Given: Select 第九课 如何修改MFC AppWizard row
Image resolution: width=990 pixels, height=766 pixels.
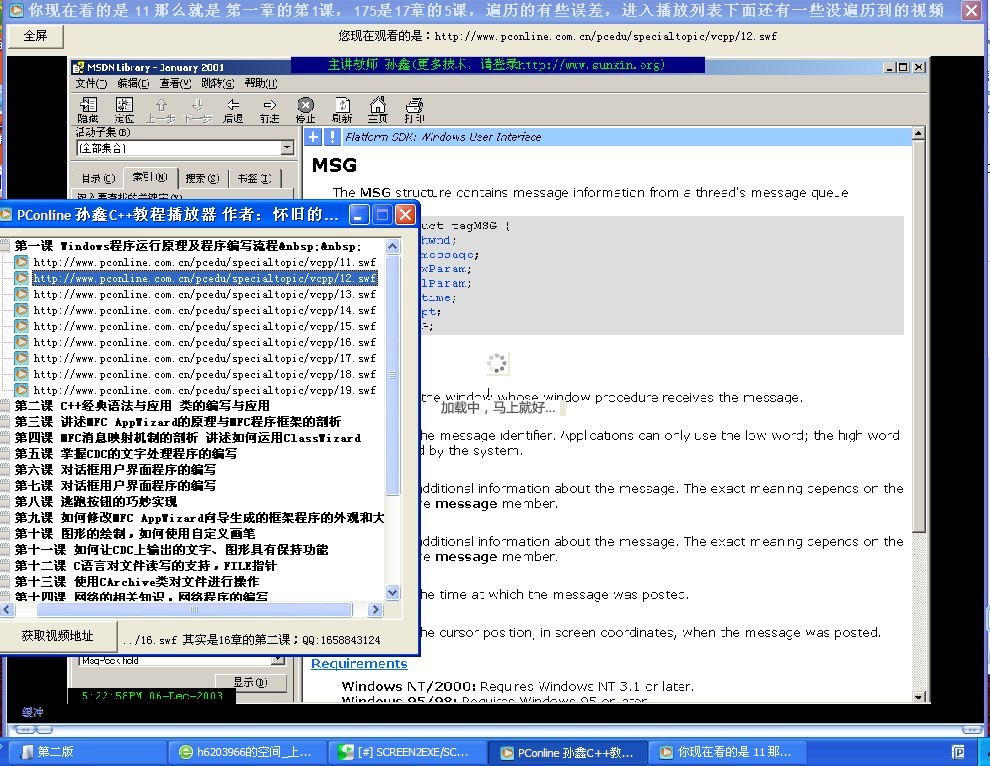Looking at the screenshot, I should point(199,518).
